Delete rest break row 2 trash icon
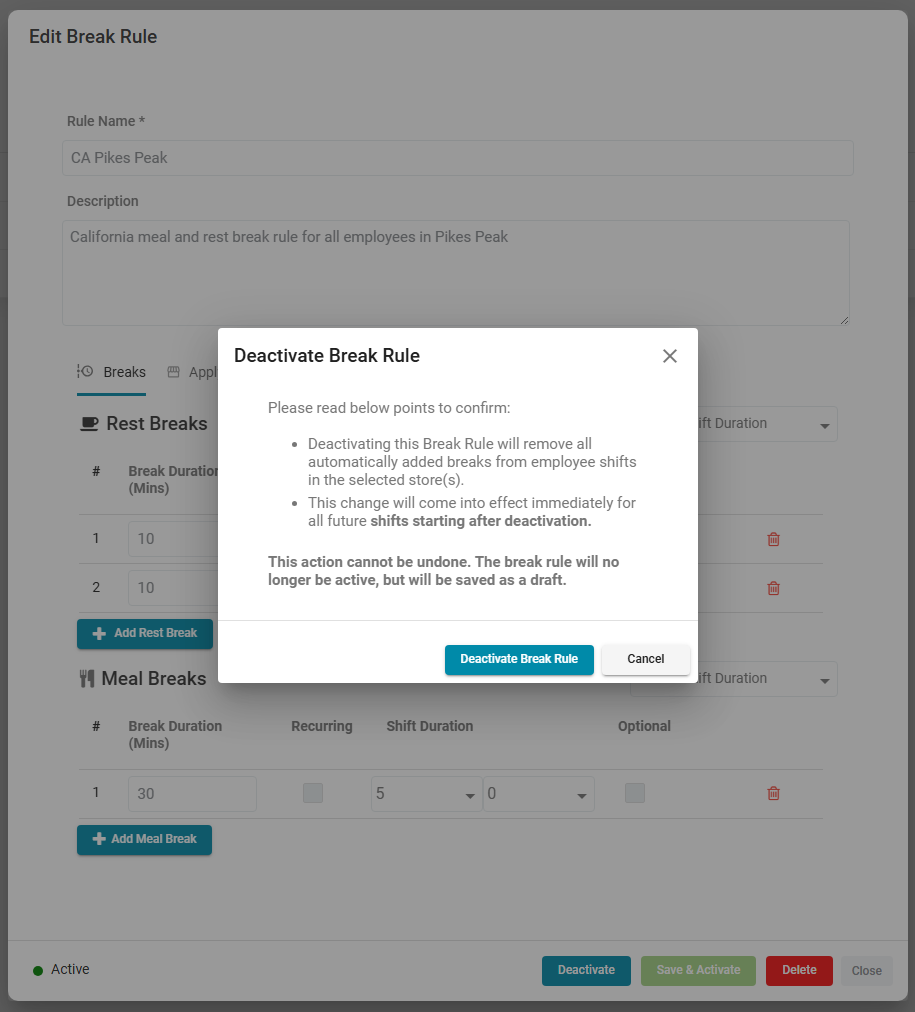This screenshot has width=915, height=1012. [773, 588]
